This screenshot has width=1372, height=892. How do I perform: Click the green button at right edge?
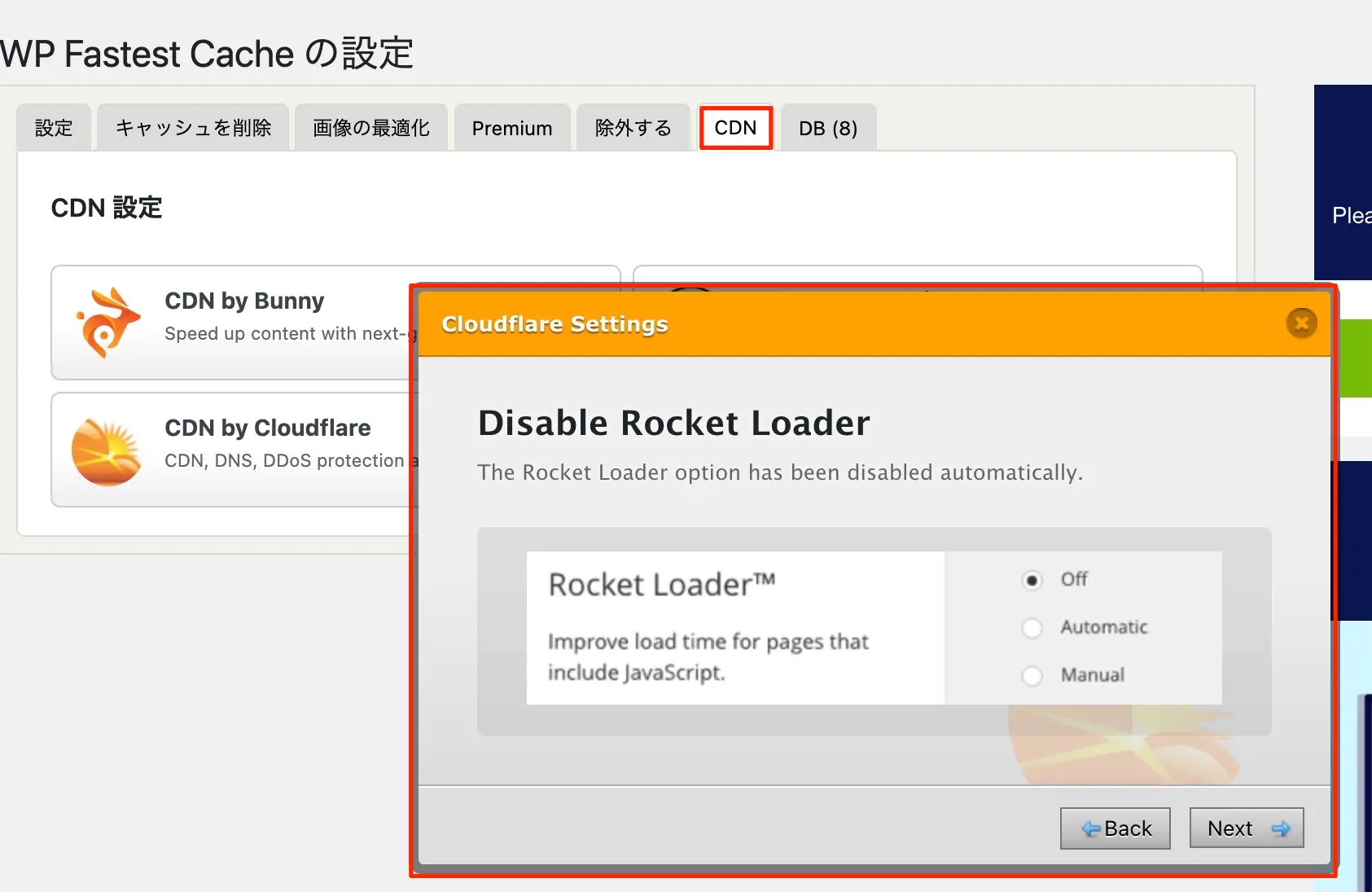point(1355,358)
